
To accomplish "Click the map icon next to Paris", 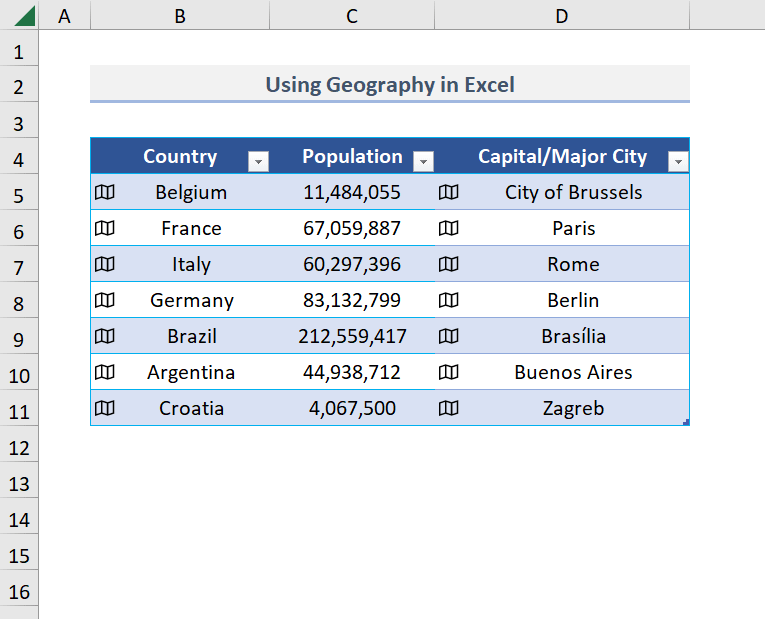I will click(449, 228).
